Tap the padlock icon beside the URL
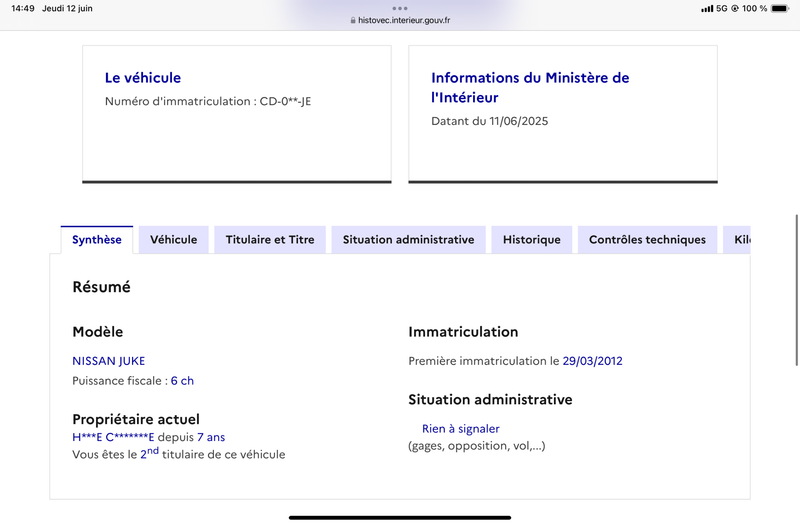This screenshot has height=525, width=800. (x=353, y=20)
